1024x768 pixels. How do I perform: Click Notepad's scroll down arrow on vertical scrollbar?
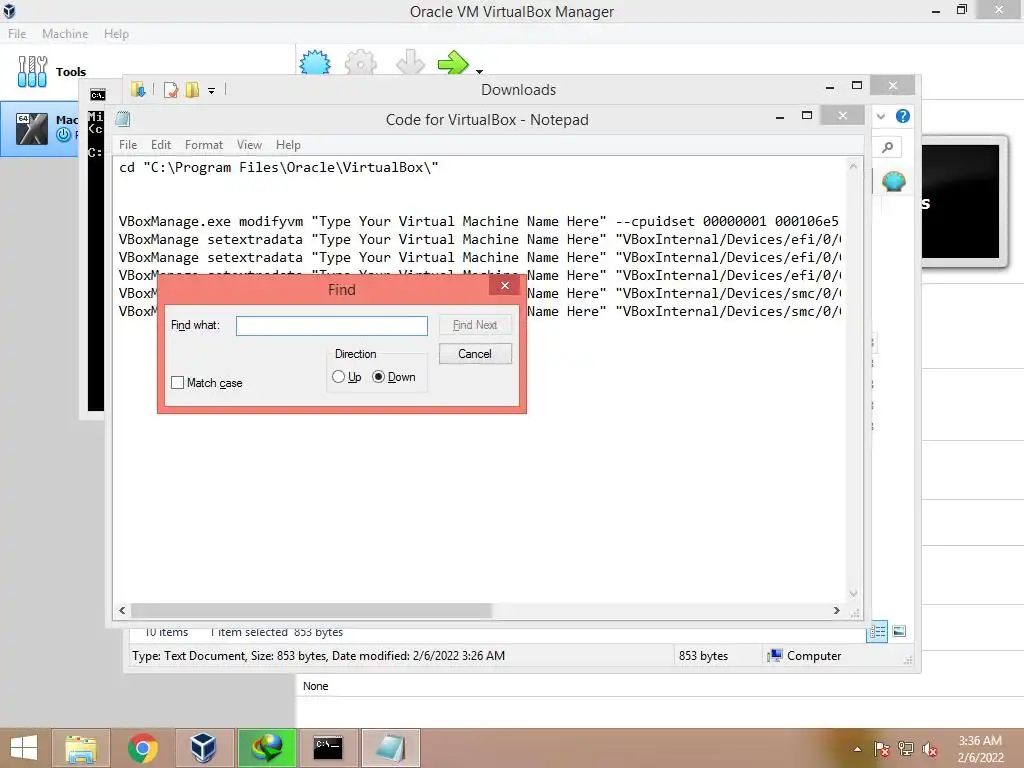point(853,593)
